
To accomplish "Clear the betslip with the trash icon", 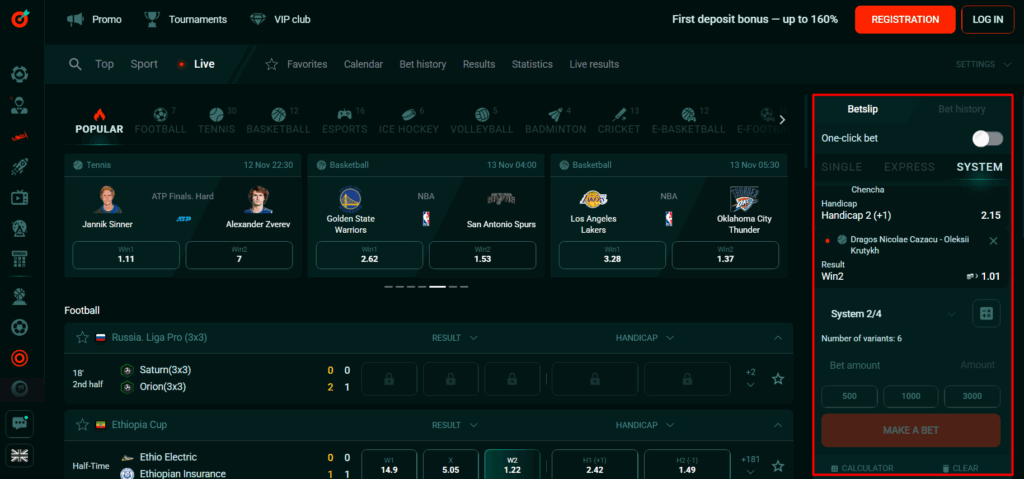I will [x=960, y=468].
